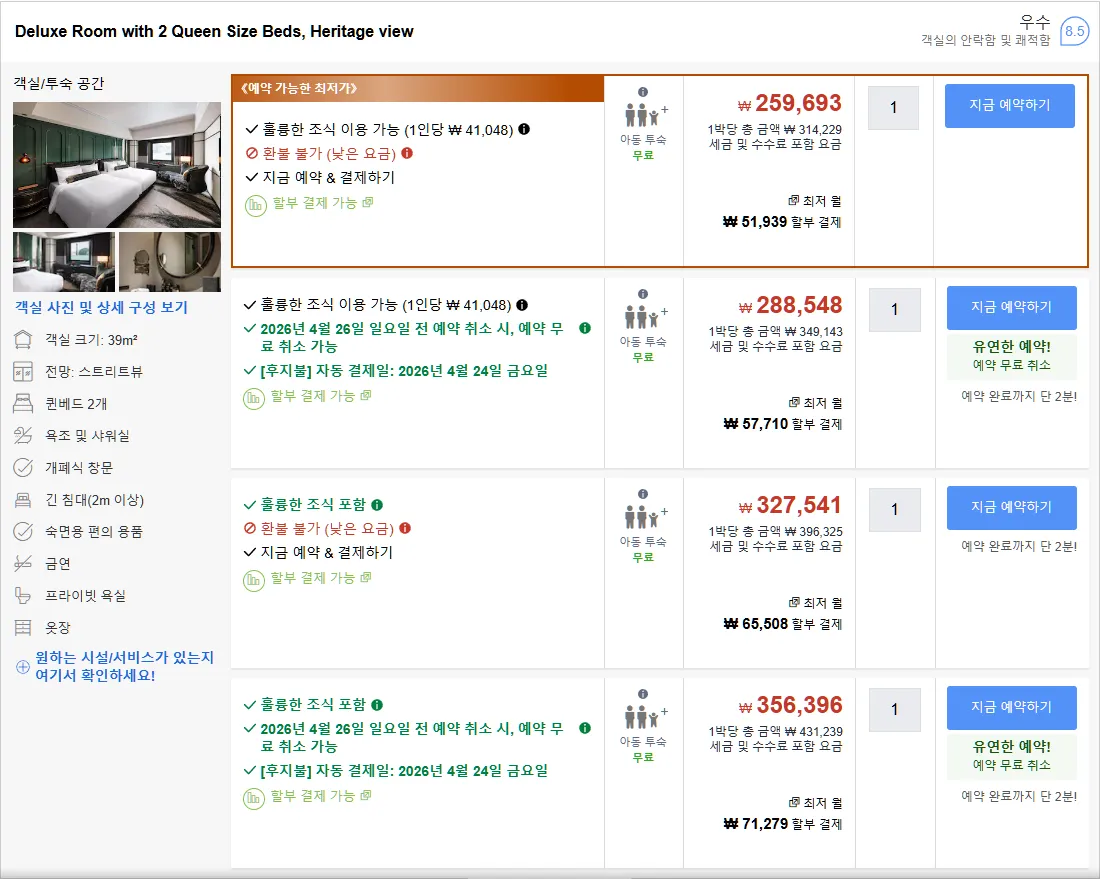Open room quantity selector for ₩288,548 rate
Viewport: 1100px width, 879px height.
tap(894, 309)
